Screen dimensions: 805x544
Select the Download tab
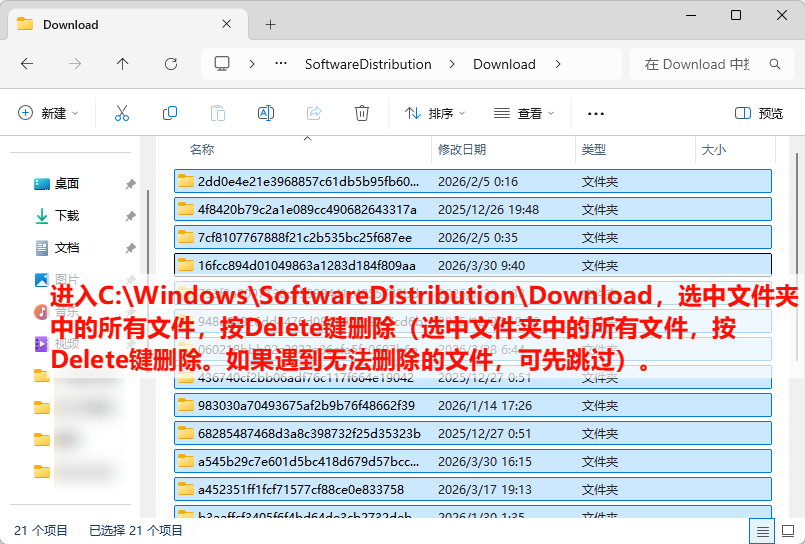pos(128,24)
